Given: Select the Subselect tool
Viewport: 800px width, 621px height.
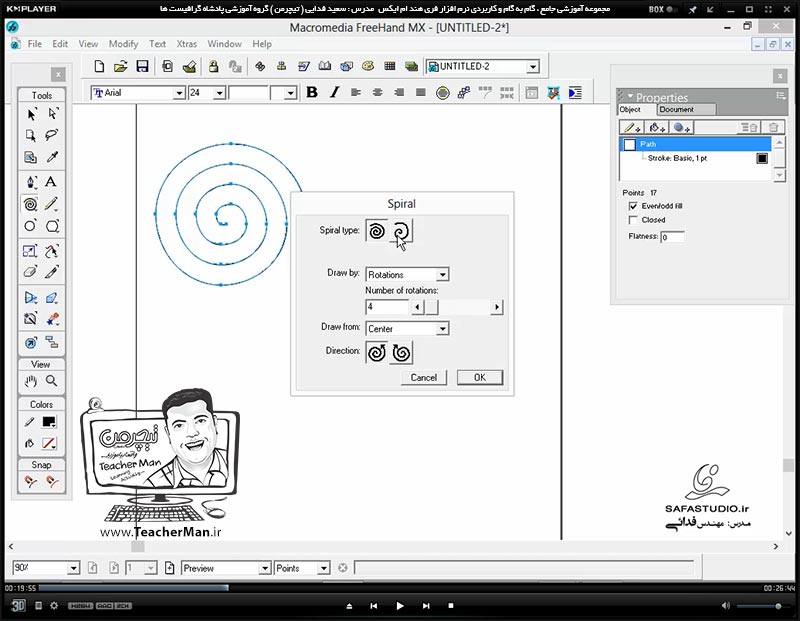Looking at the screenshot, I should pos(53,114).
